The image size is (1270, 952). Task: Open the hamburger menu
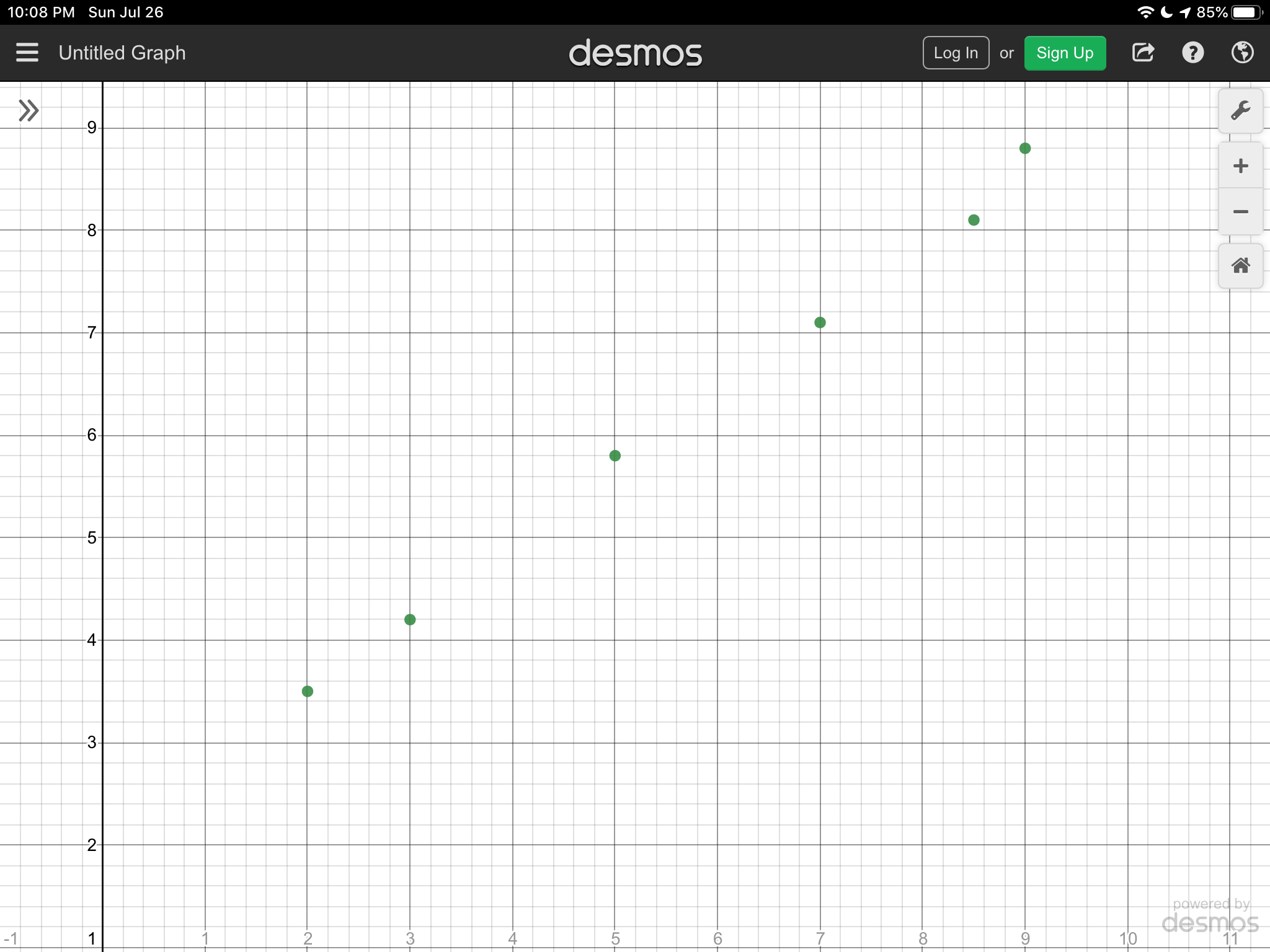point(27,53)
